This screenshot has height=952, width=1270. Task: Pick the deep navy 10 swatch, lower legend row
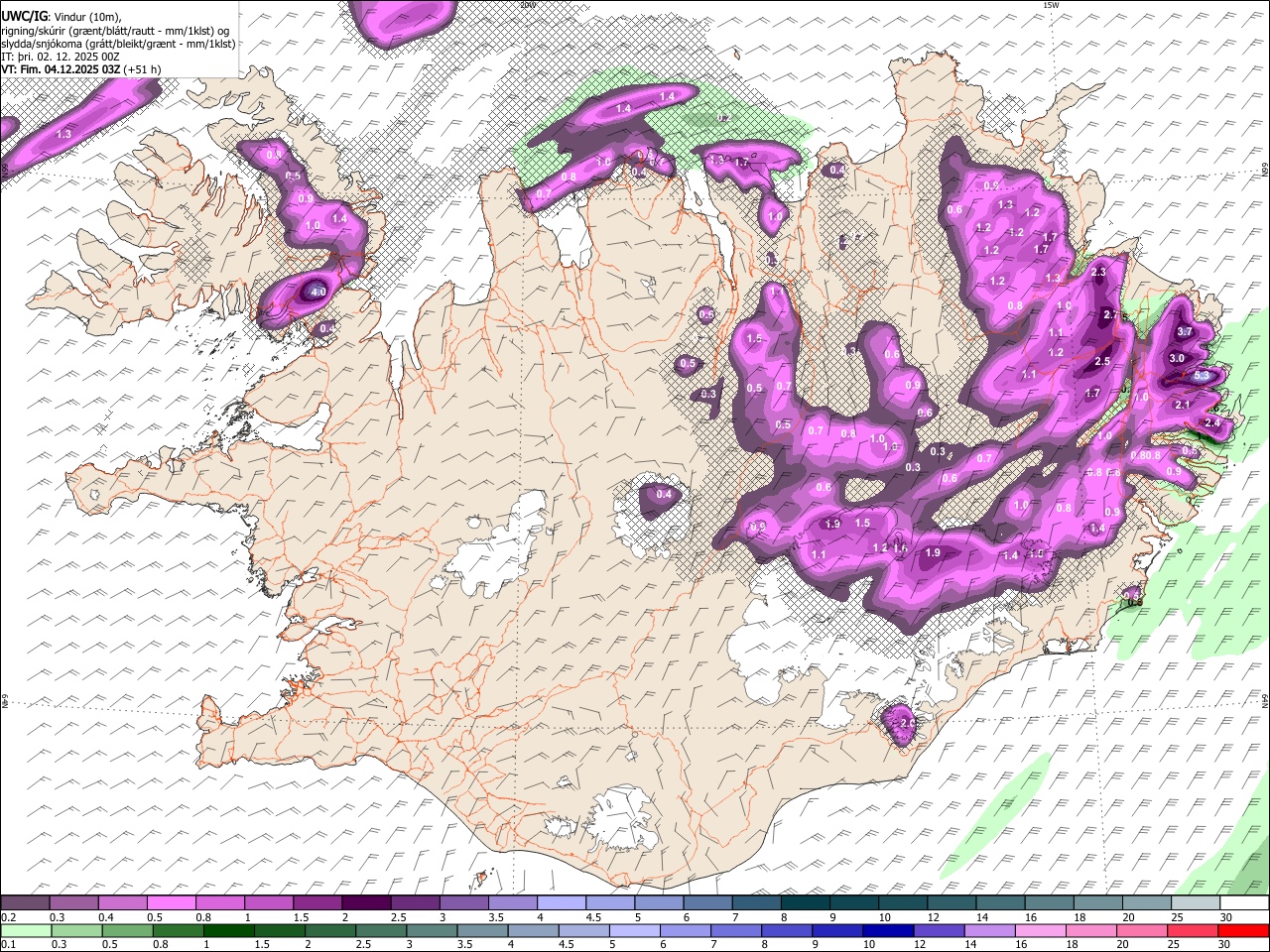coord(886,930)
